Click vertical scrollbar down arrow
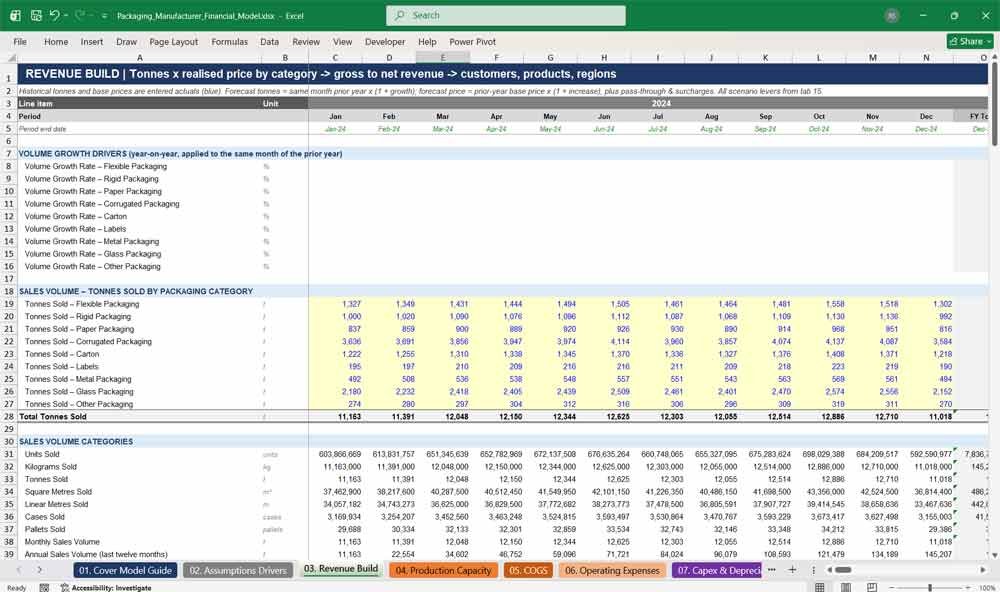This screenshot has height=592, width=1000. (994, 556)
